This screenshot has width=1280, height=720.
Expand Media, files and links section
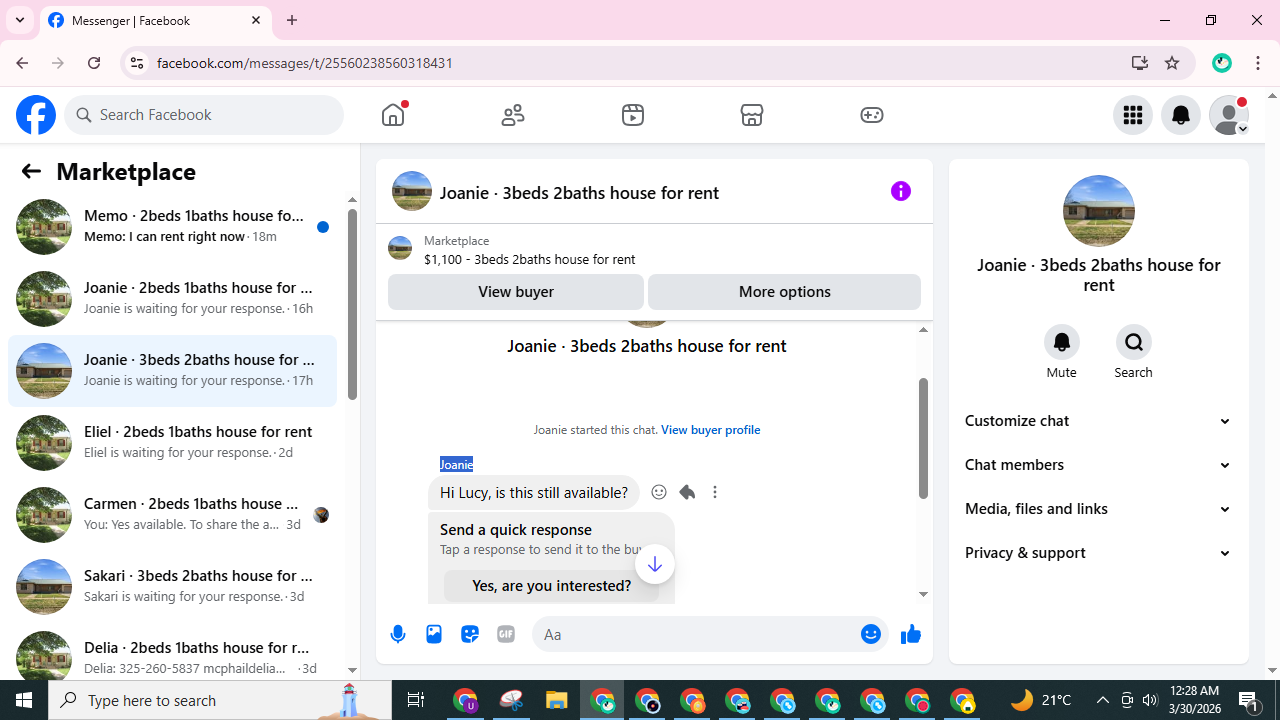tap(1098, 509)
